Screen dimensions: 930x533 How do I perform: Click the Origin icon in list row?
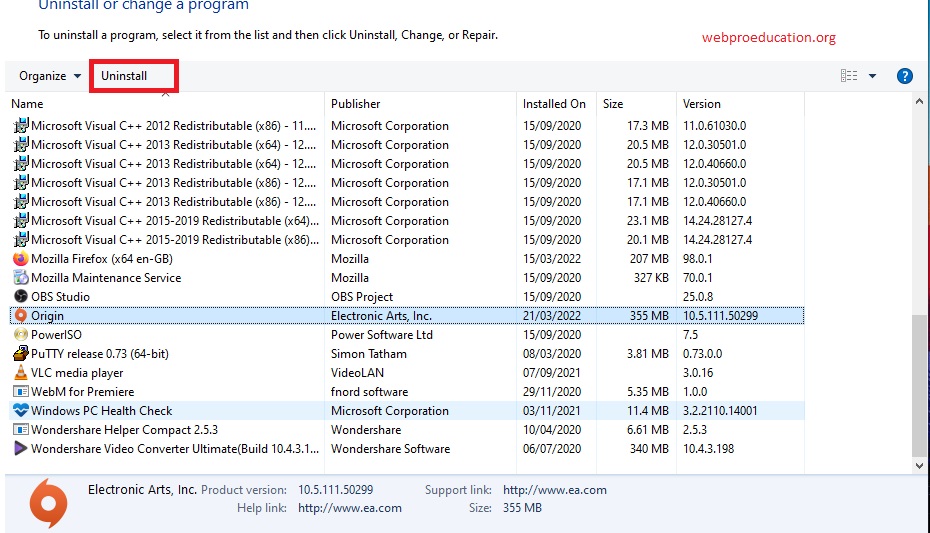20,315
